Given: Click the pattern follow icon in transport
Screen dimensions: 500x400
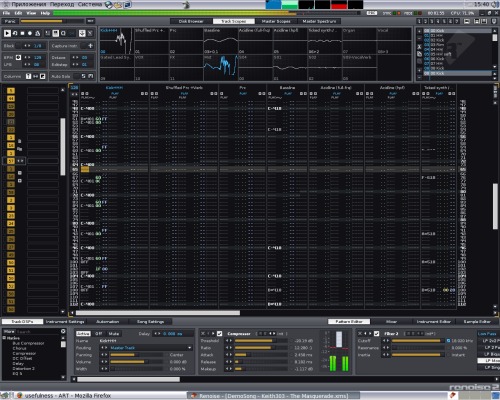Looking at the screenshot, I should click(48, 33).
